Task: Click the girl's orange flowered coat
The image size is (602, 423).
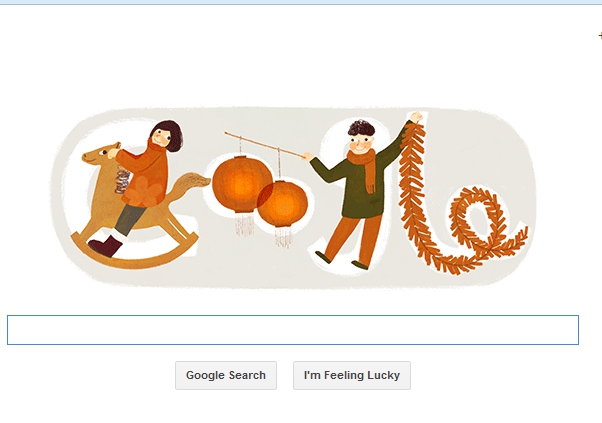Action: click(x=144, y=175)
